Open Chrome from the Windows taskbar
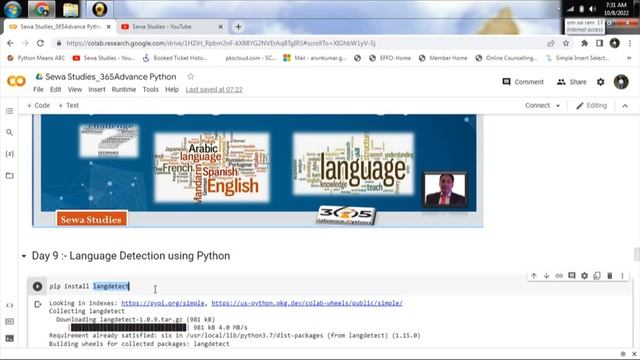 41,9
